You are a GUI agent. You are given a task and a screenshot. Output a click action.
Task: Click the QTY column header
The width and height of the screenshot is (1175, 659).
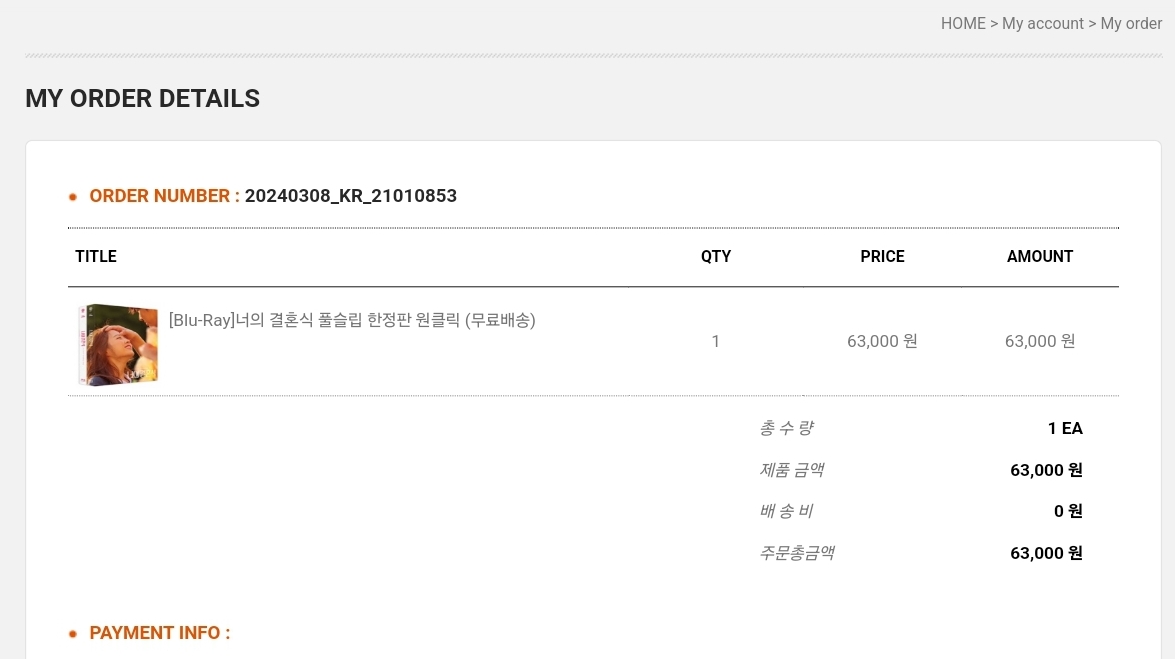click(716, 257)
